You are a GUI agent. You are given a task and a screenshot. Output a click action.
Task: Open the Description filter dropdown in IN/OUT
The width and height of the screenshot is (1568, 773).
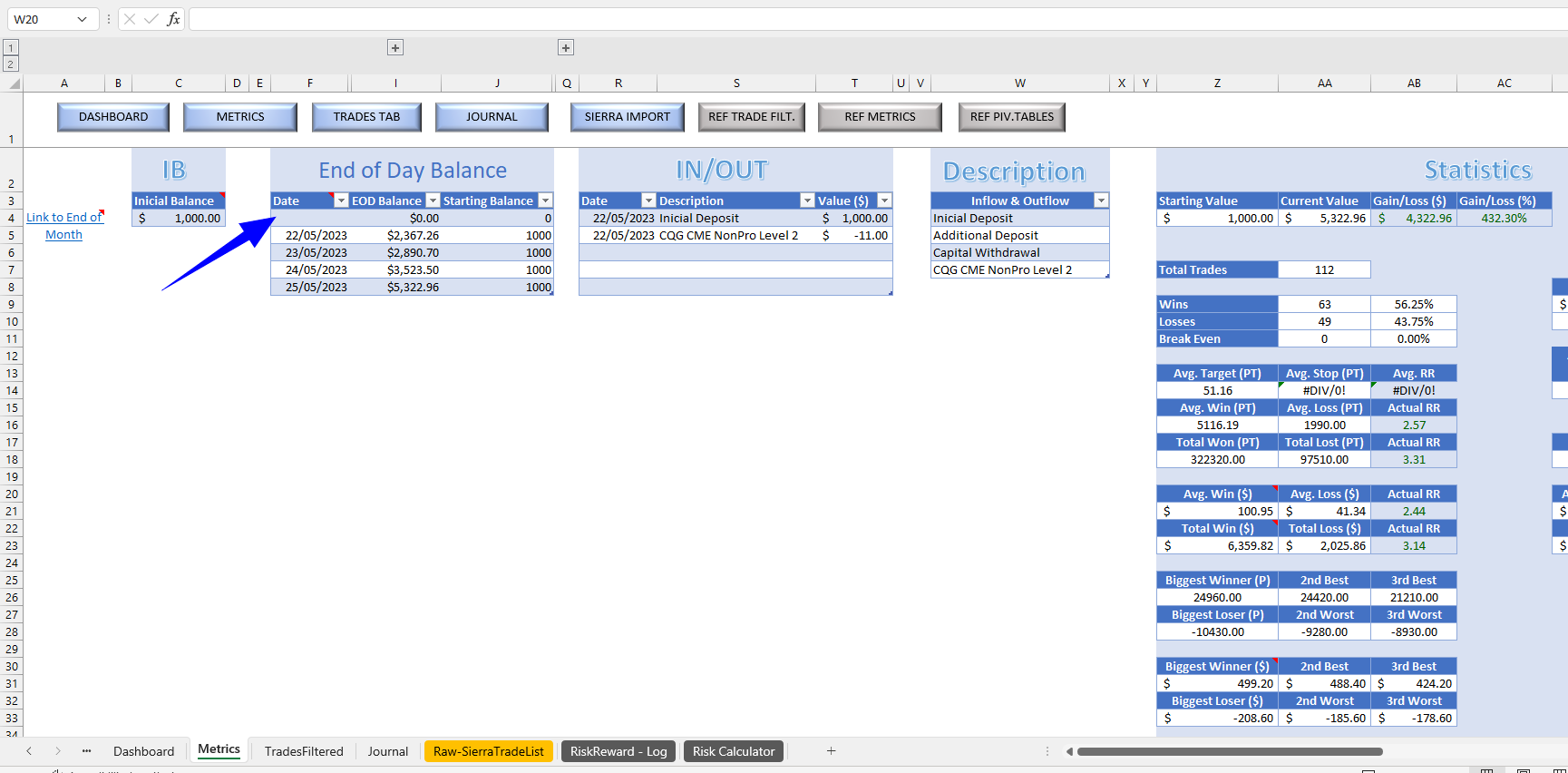(x=807, y=201)
